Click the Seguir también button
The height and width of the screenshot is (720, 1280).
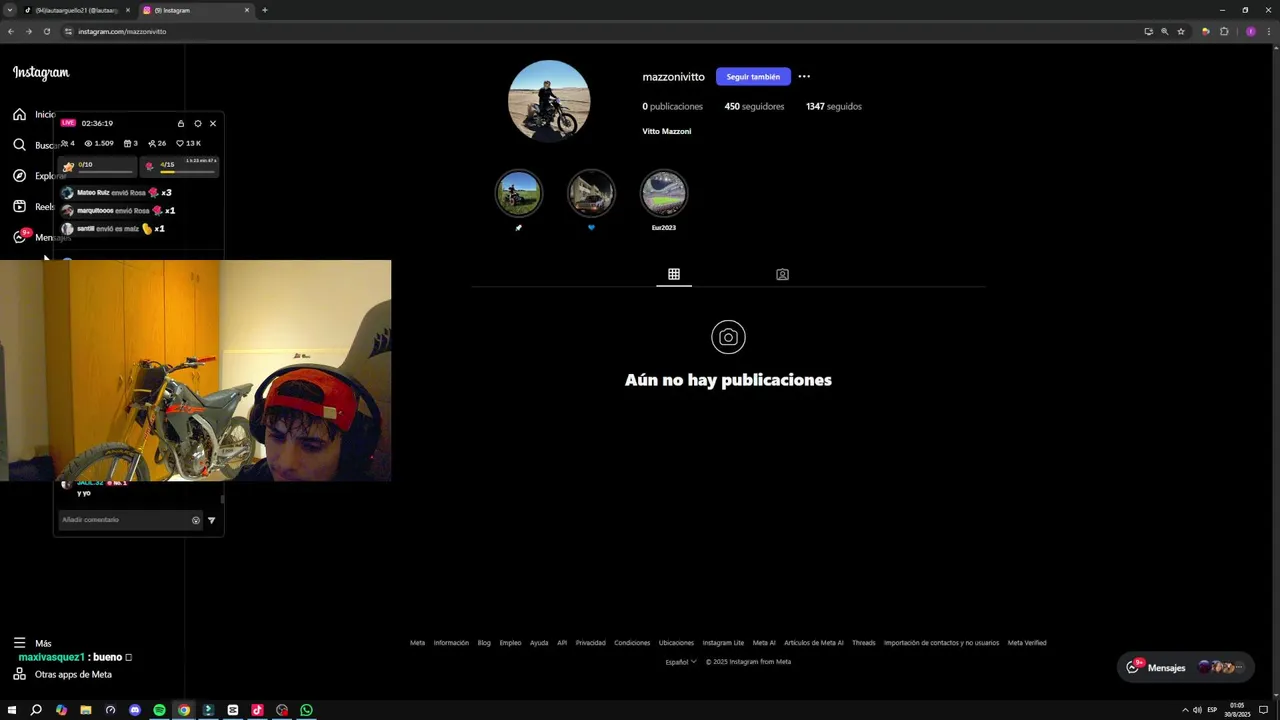coord(753,76)
